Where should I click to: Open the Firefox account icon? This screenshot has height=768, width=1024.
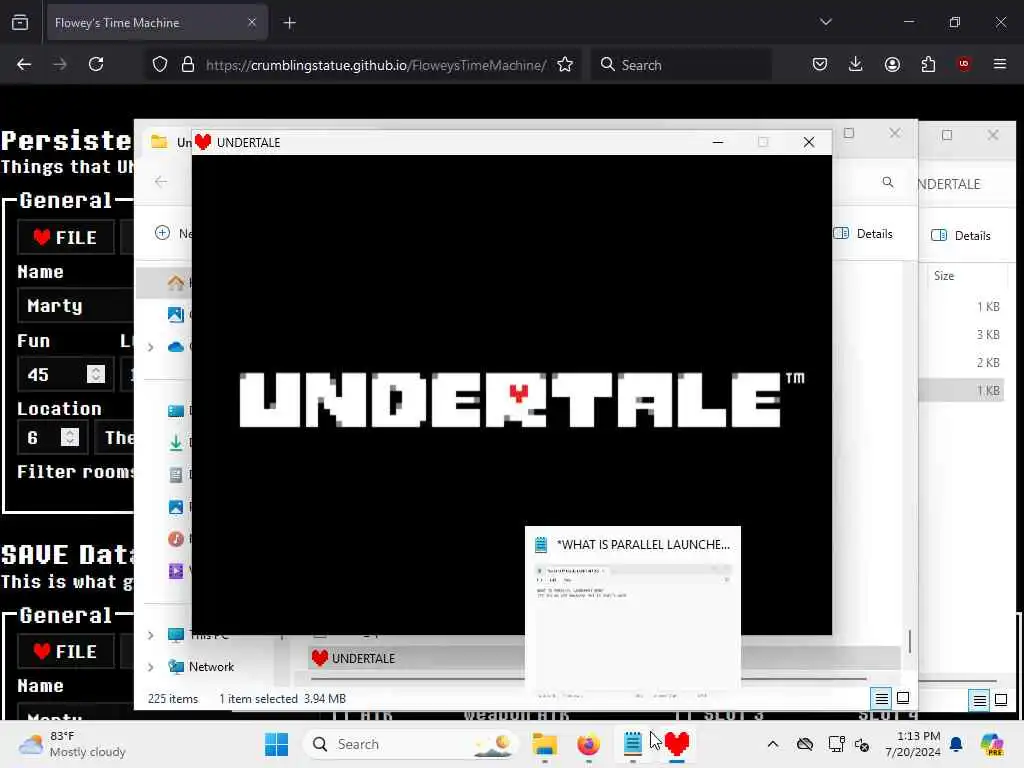[892, 64]
